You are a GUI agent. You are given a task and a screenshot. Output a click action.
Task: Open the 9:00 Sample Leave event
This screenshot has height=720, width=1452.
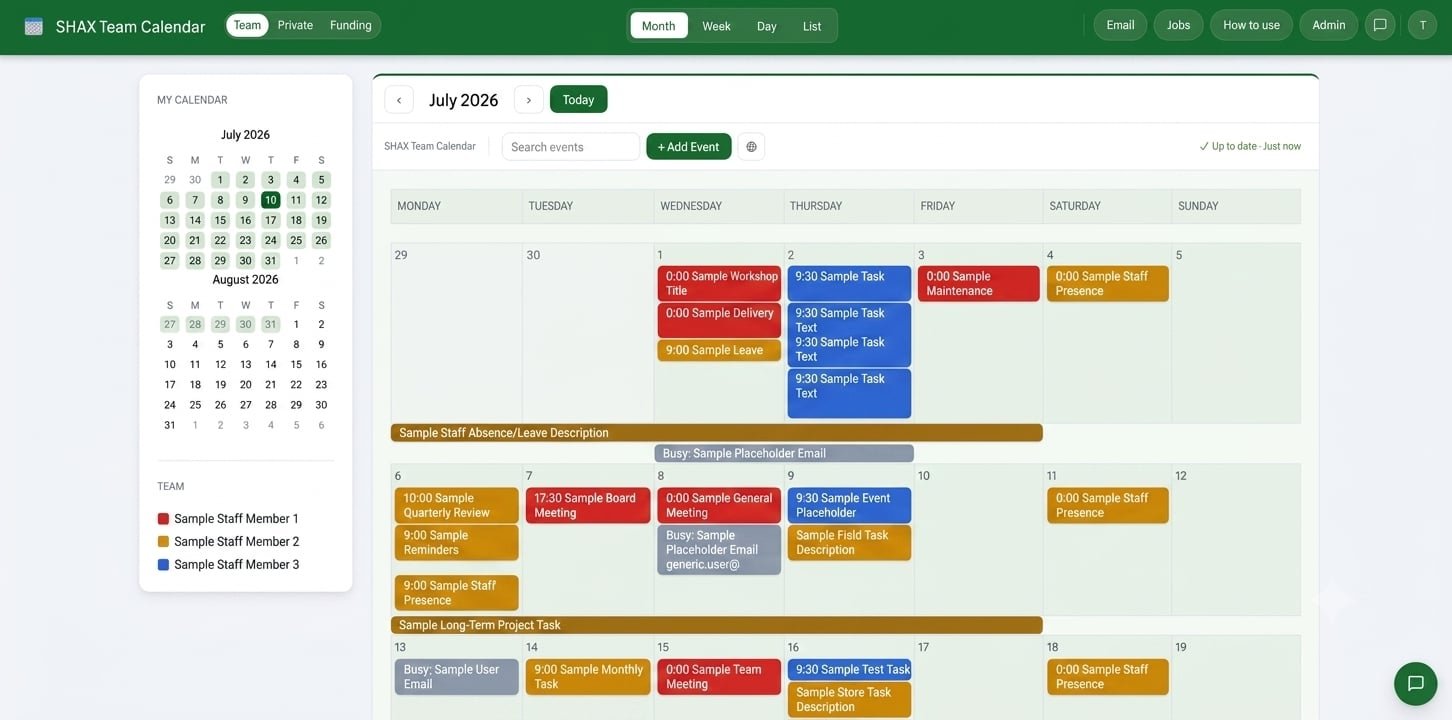point(719,351)
